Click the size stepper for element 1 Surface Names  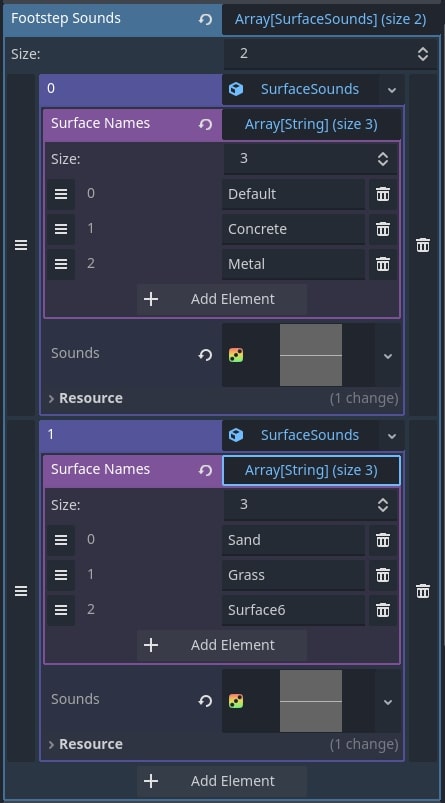click(383, 505)
